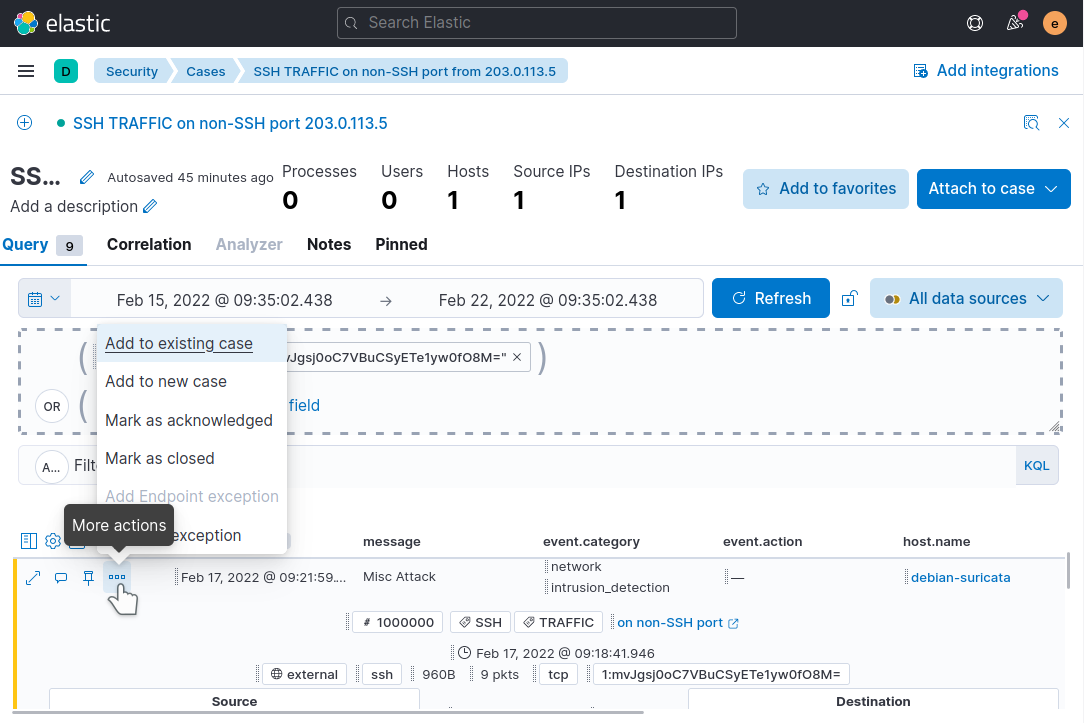1084x723 pixels.
Task: Expand the event details arrows icon
Action: 33,578
